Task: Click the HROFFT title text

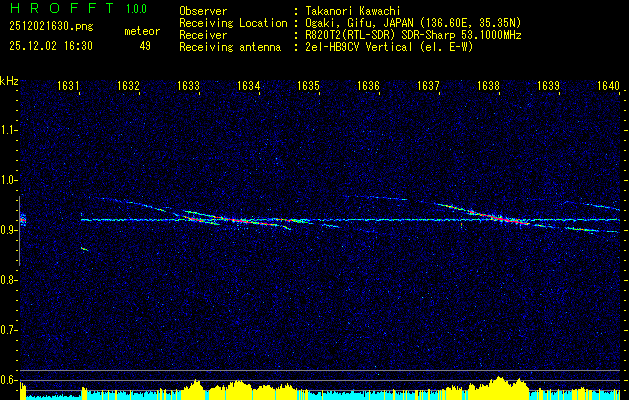Action: pos(60,9)
